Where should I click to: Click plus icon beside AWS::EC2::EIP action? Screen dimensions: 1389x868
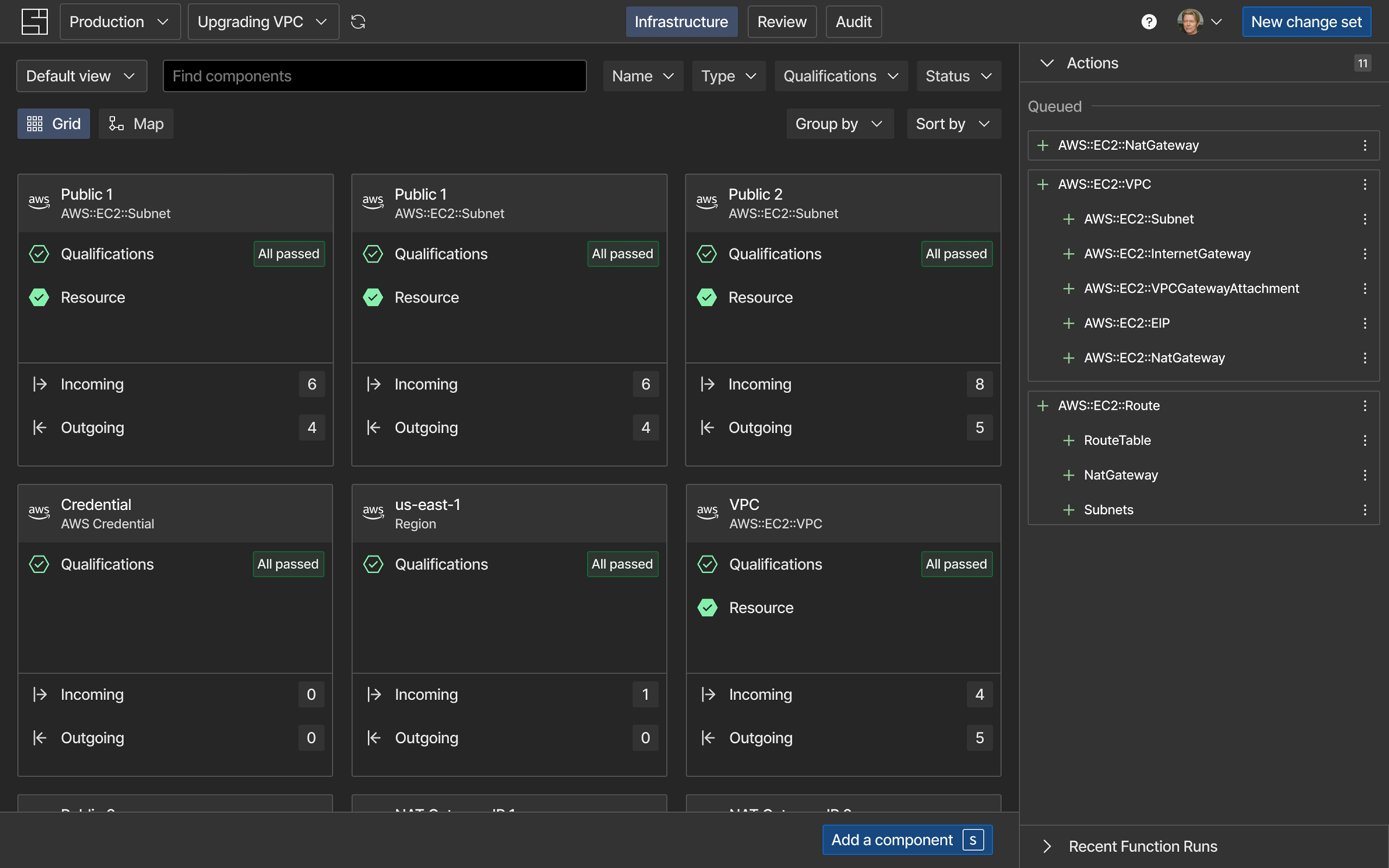tap(1068, 323)
